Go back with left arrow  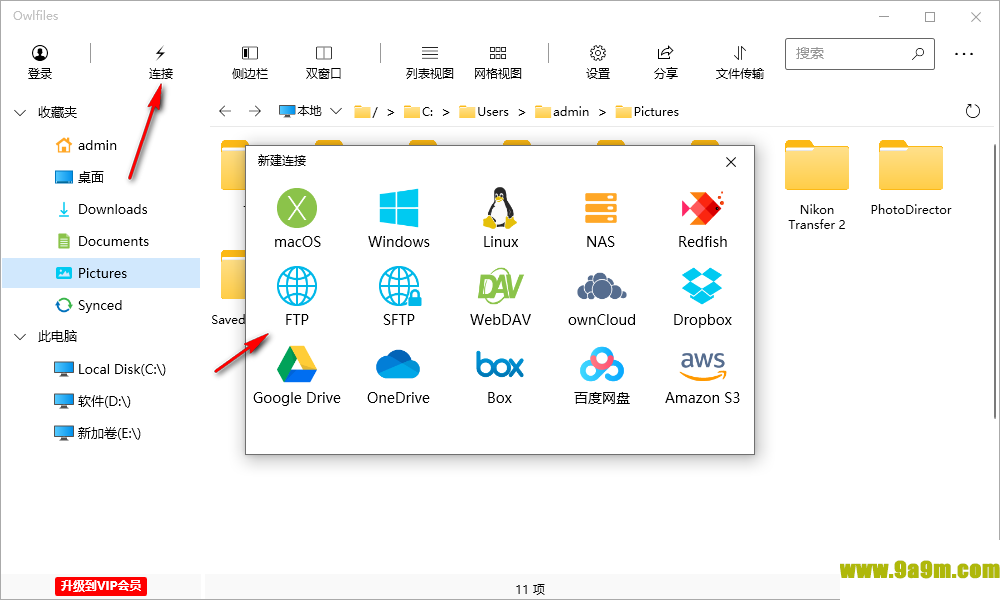224,112
